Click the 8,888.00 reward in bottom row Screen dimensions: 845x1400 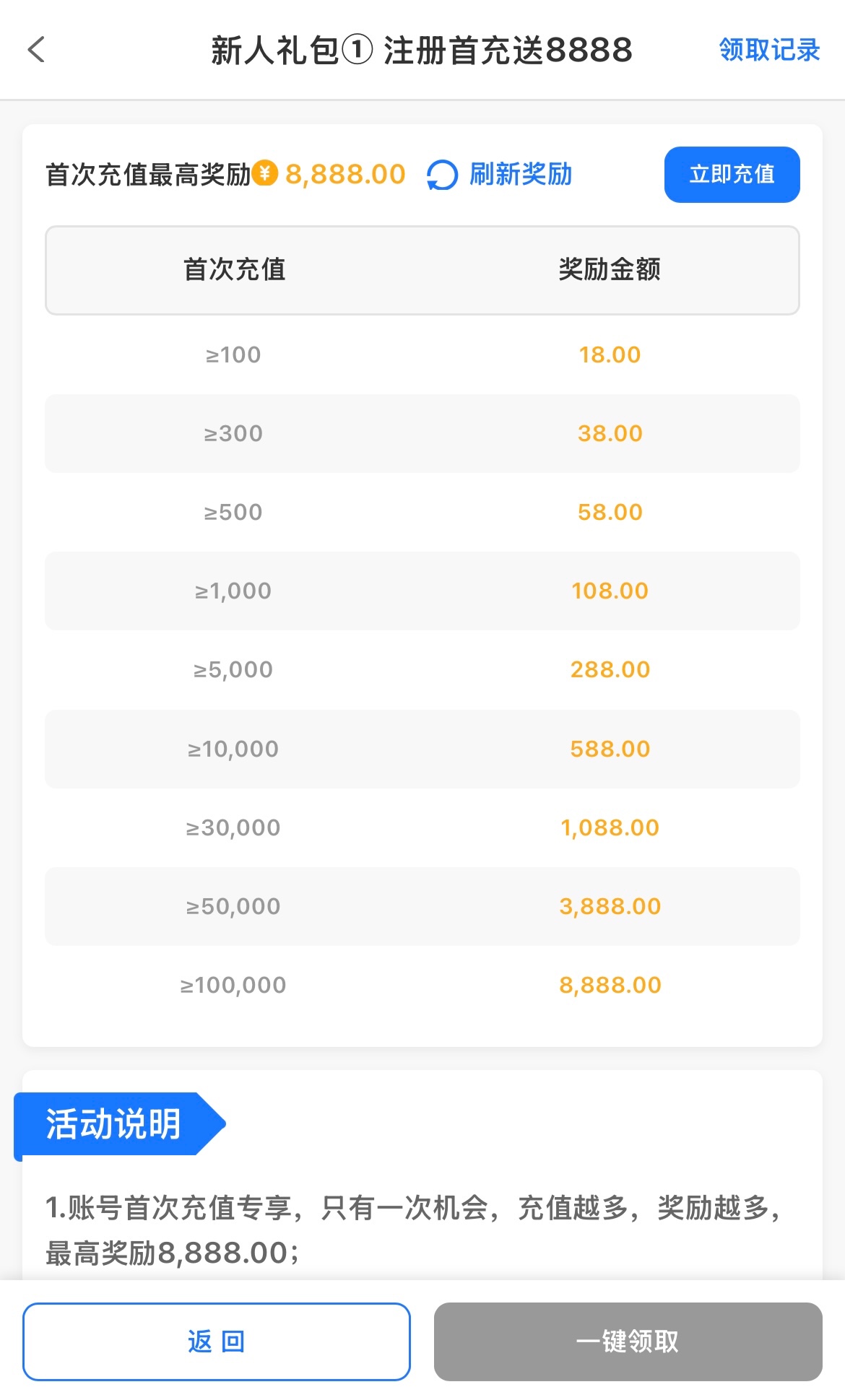(x=610, y=985)
